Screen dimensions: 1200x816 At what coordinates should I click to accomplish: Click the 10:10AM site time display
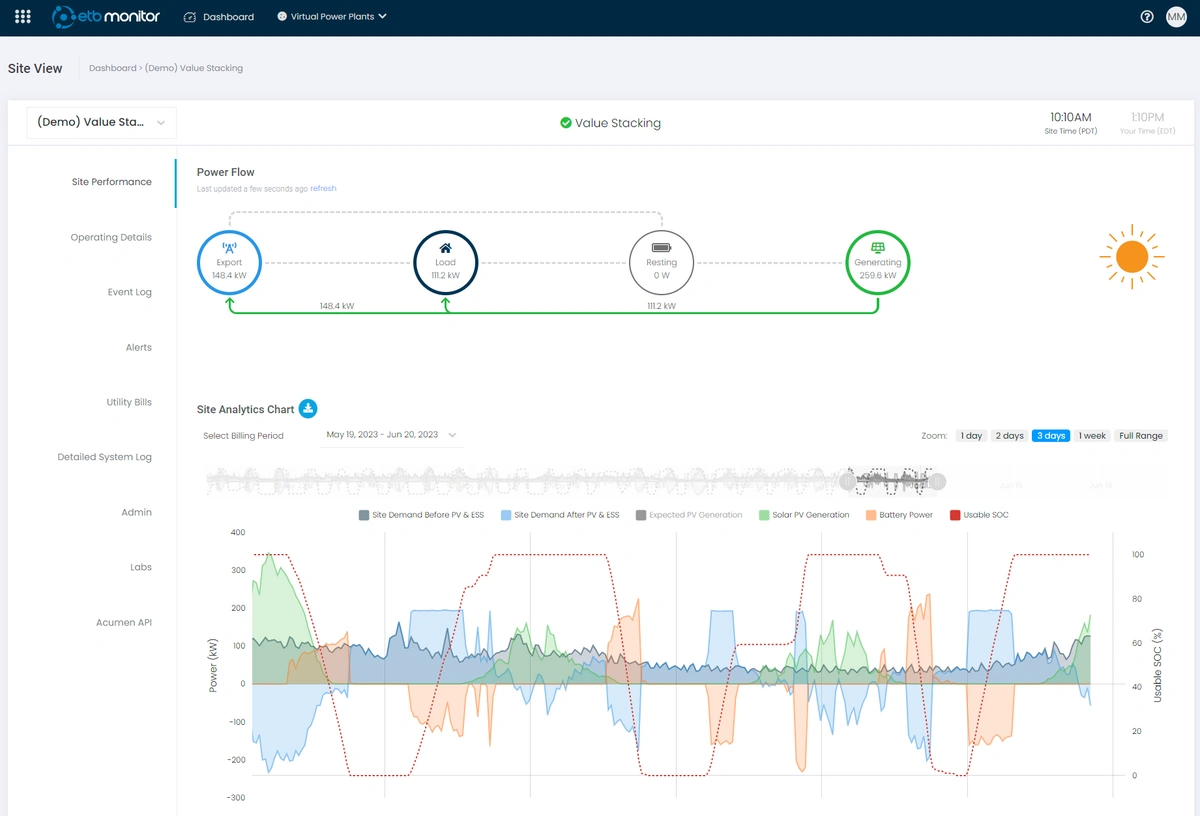coord(1071,117)
